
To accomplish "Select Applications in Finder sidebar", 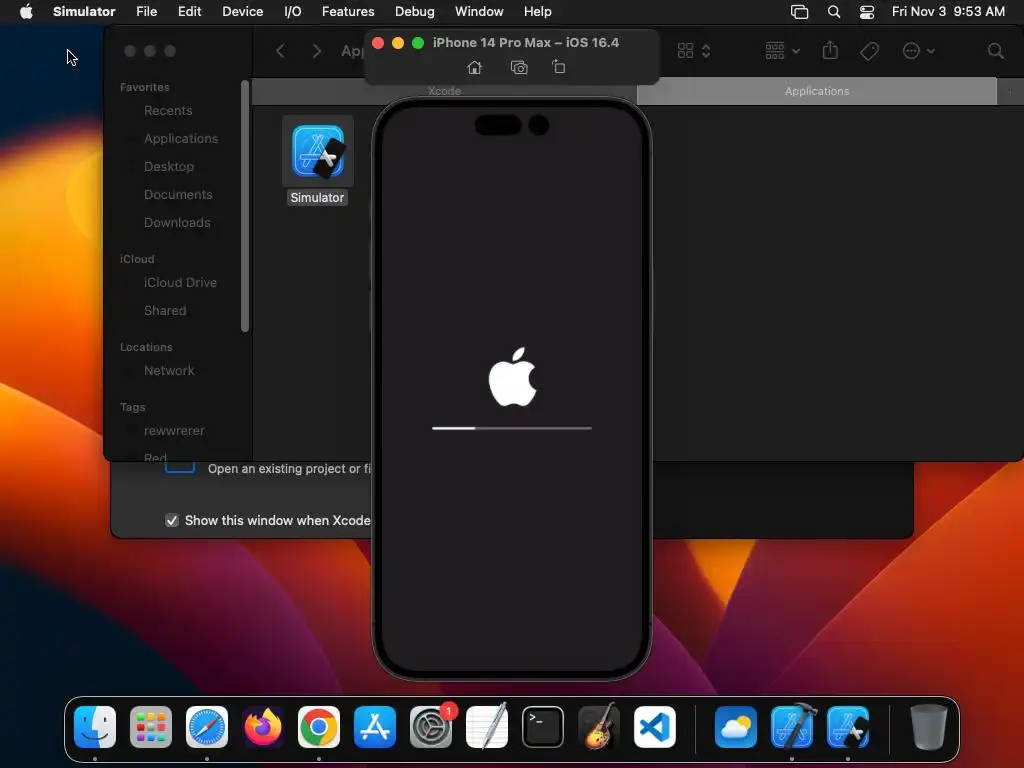I will click(x=181, y=138).
